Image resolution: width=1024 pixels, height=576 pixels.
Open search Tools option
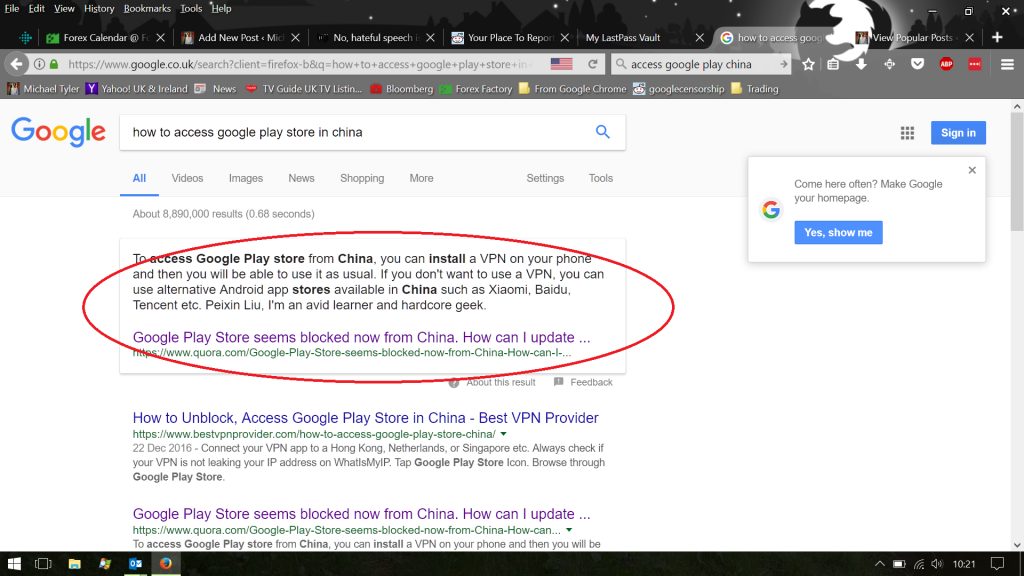click(x=600, y=178)
